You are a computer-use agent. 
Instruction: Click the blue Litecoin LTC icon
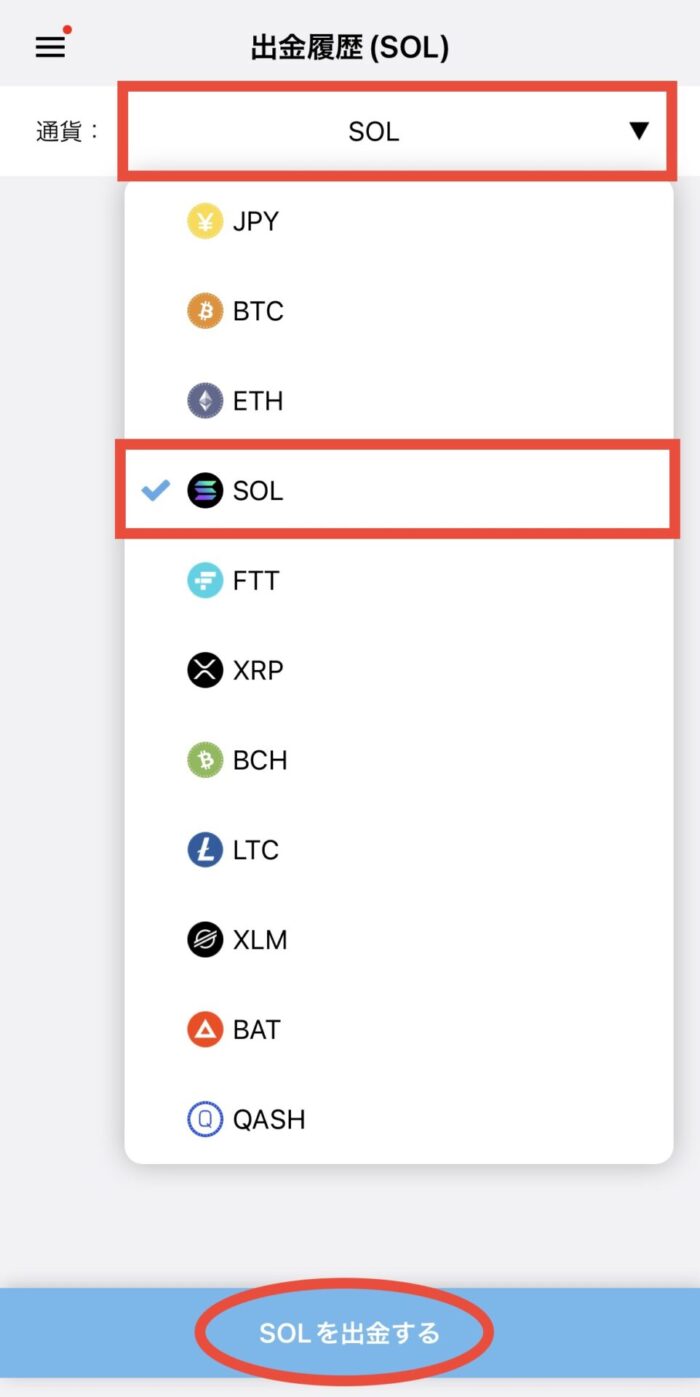coord(205,850)
